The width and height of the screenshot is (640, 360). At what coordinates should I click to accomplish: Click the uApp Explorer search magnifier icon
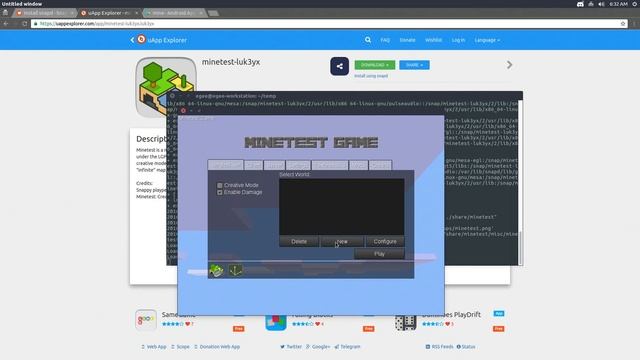[368, 40]
